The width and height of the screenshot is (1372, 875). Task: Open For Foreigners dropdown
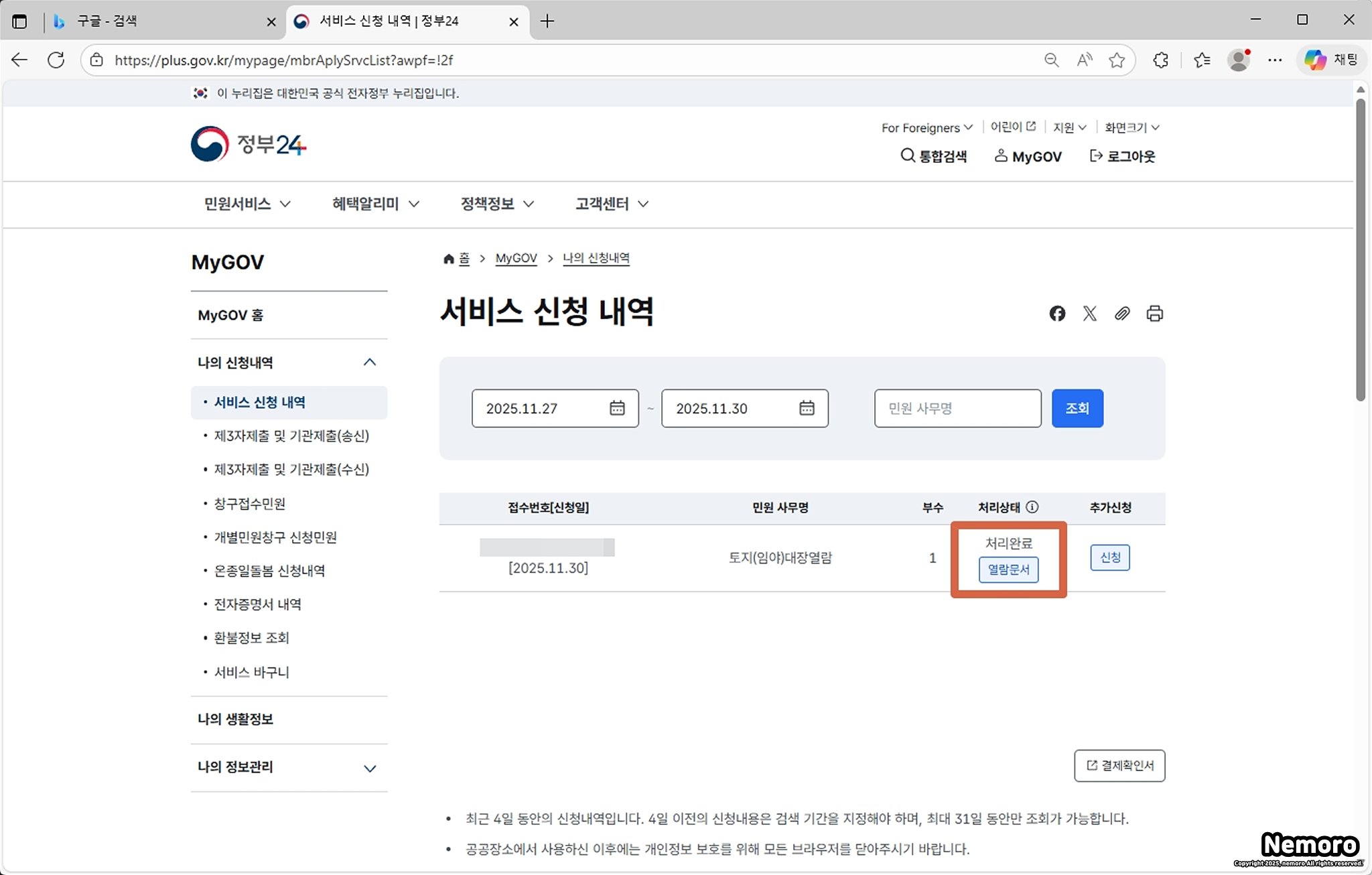click(927, 127)
